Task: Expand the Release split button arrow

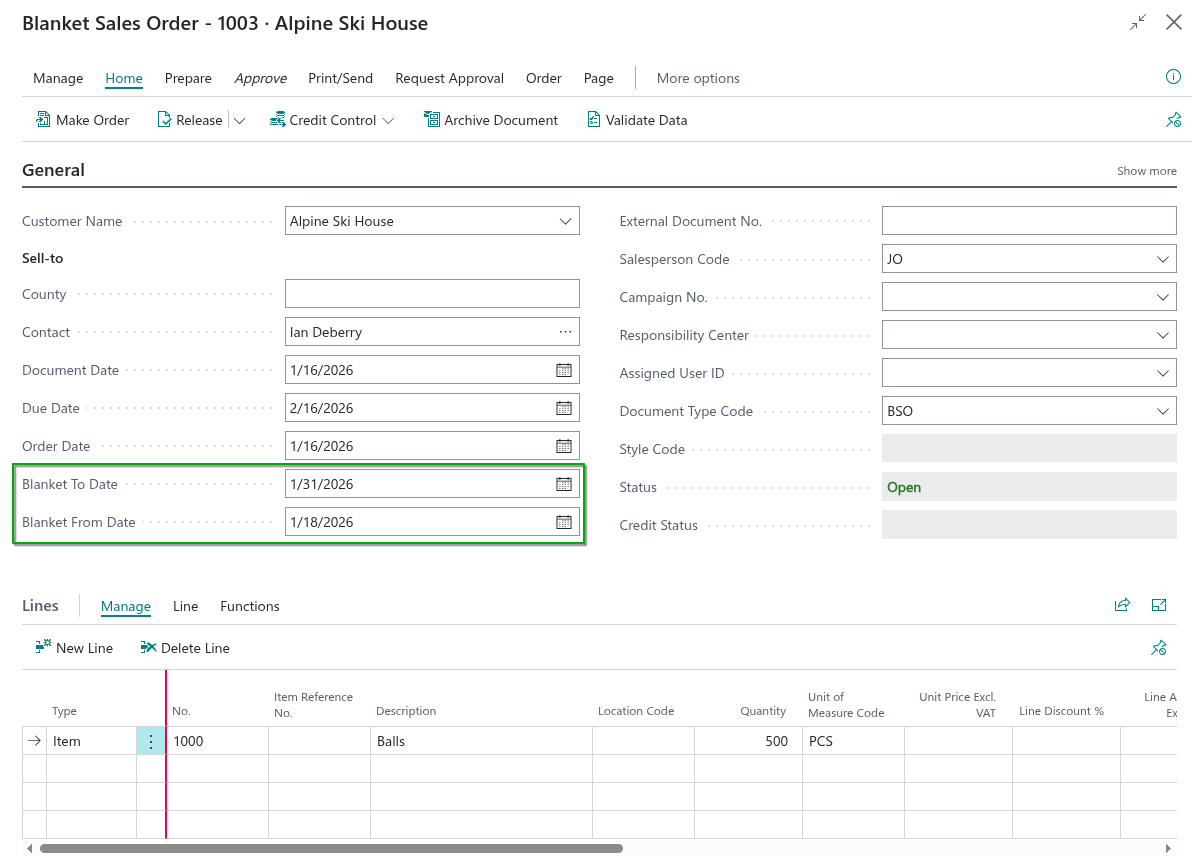Action: (239, 120)
